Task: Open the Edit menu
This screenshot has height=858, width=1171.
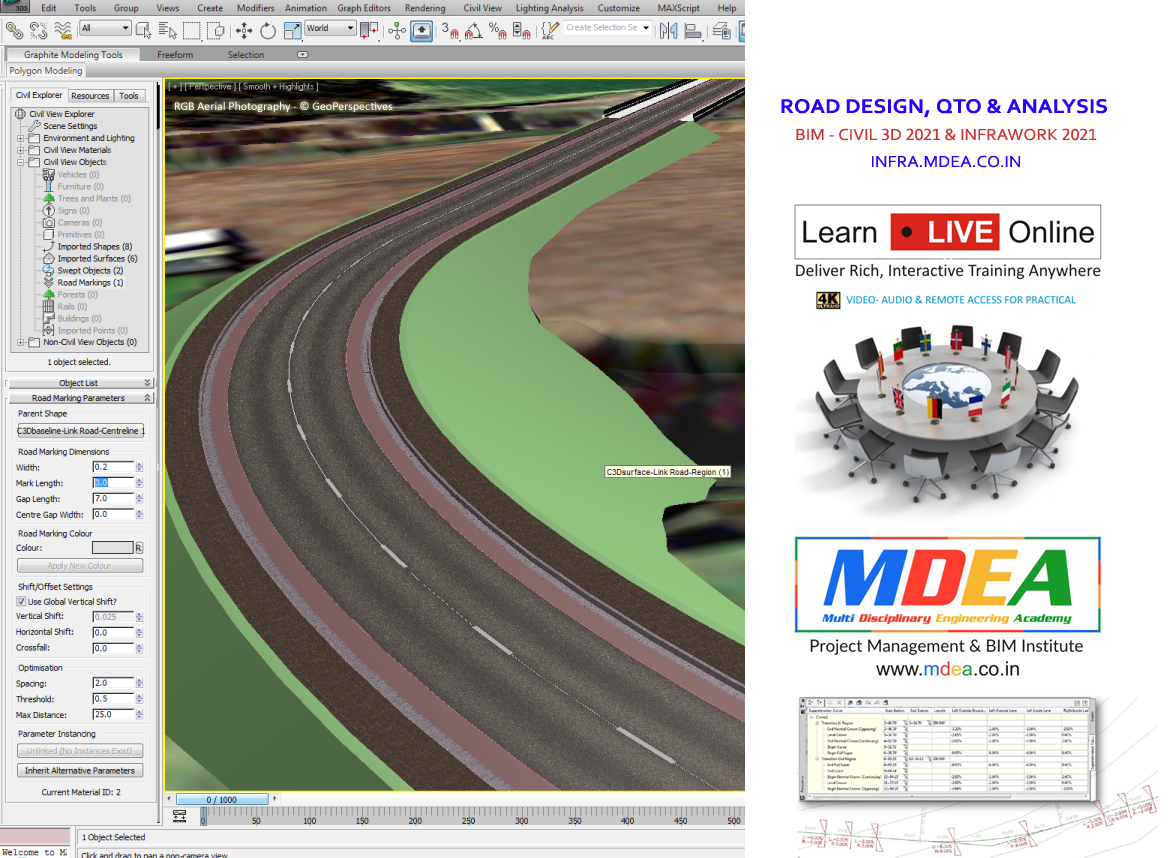Action: [49, 7]
